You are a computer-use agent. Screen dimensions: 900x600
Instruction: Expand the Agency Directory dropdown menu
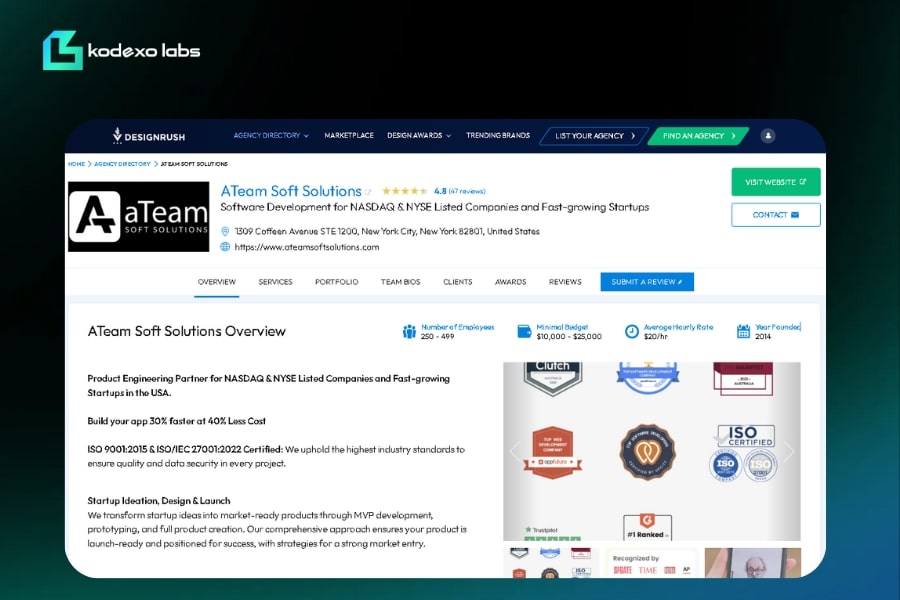[x=271, y=136]
